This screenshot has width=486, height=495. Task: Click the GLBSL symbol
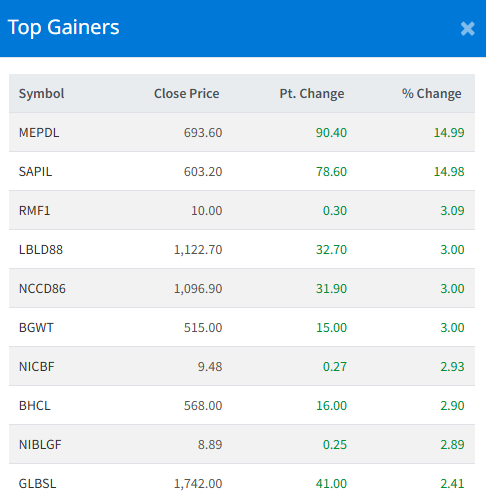[37, 484]
